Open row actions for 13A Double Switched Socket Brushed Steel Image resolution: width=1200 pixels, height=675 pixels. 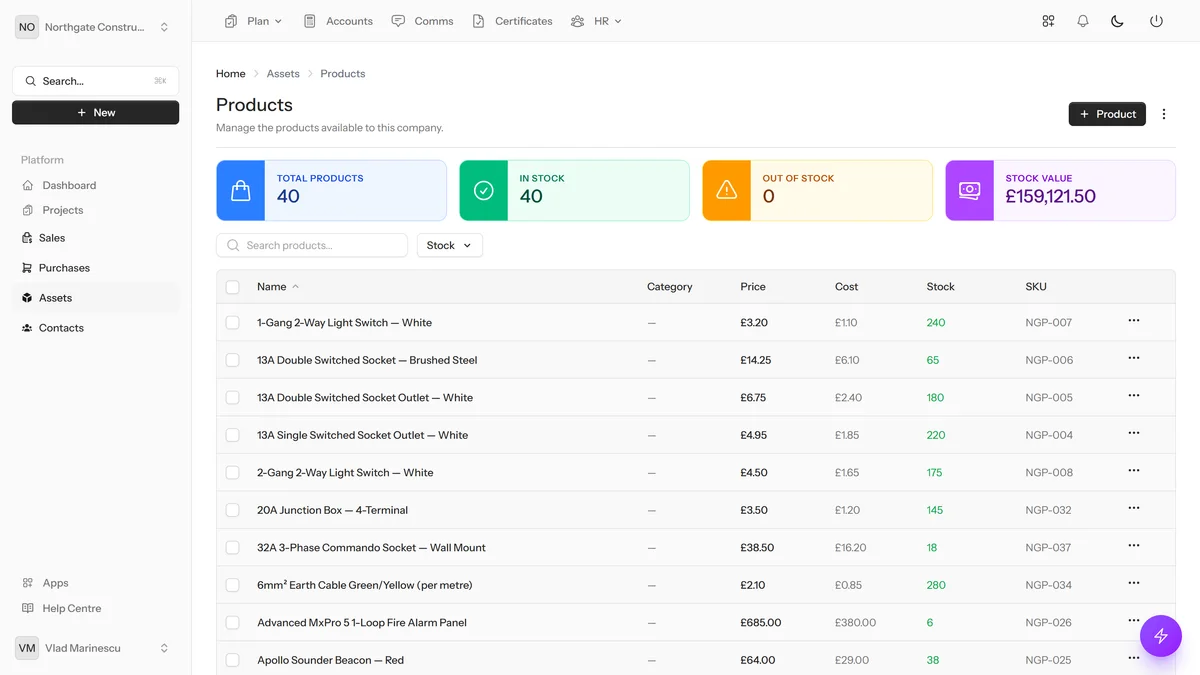click(x=1134, y=358)
